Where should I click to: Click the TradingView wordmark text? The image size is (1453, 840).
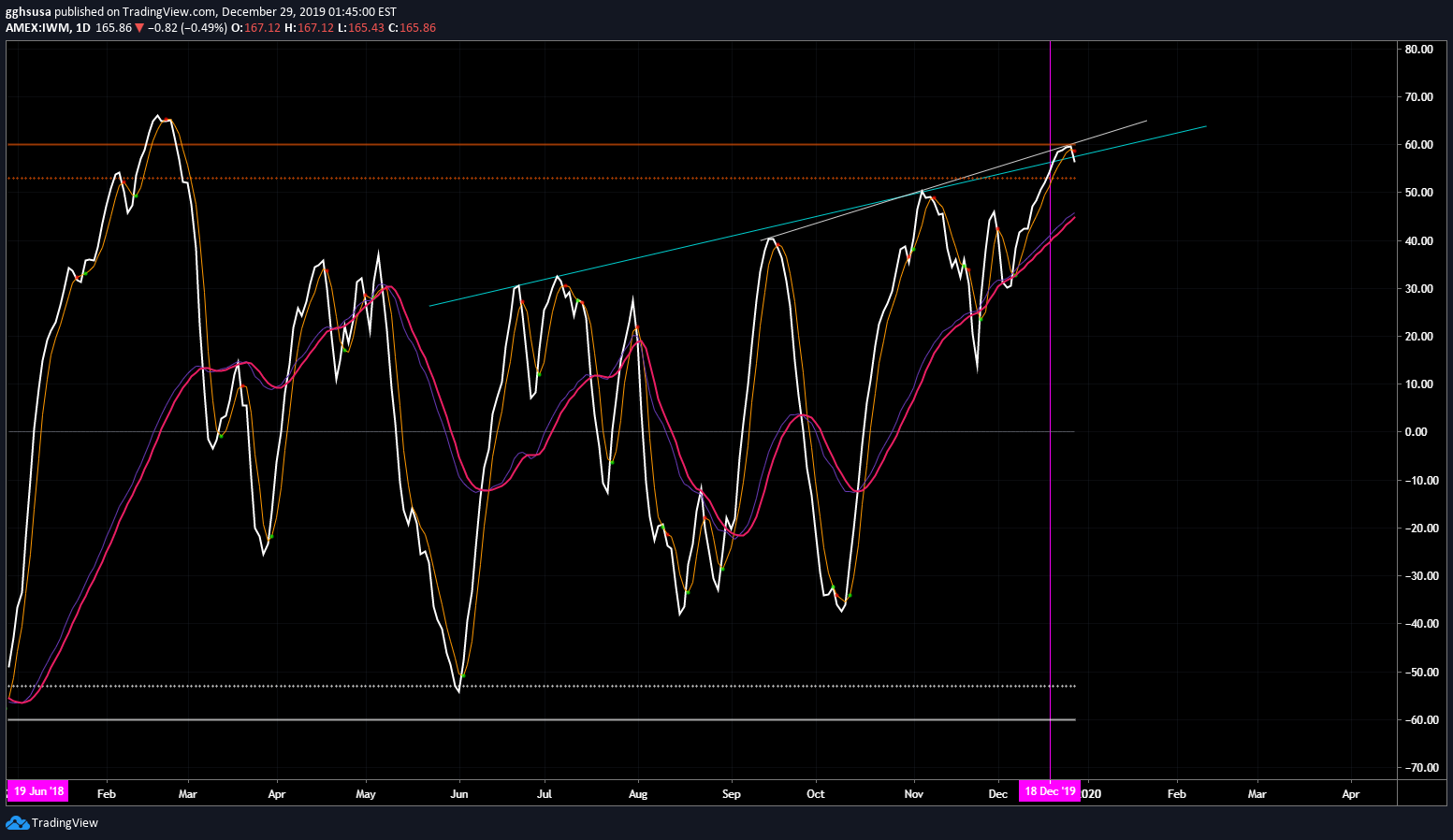click(65, 823)
